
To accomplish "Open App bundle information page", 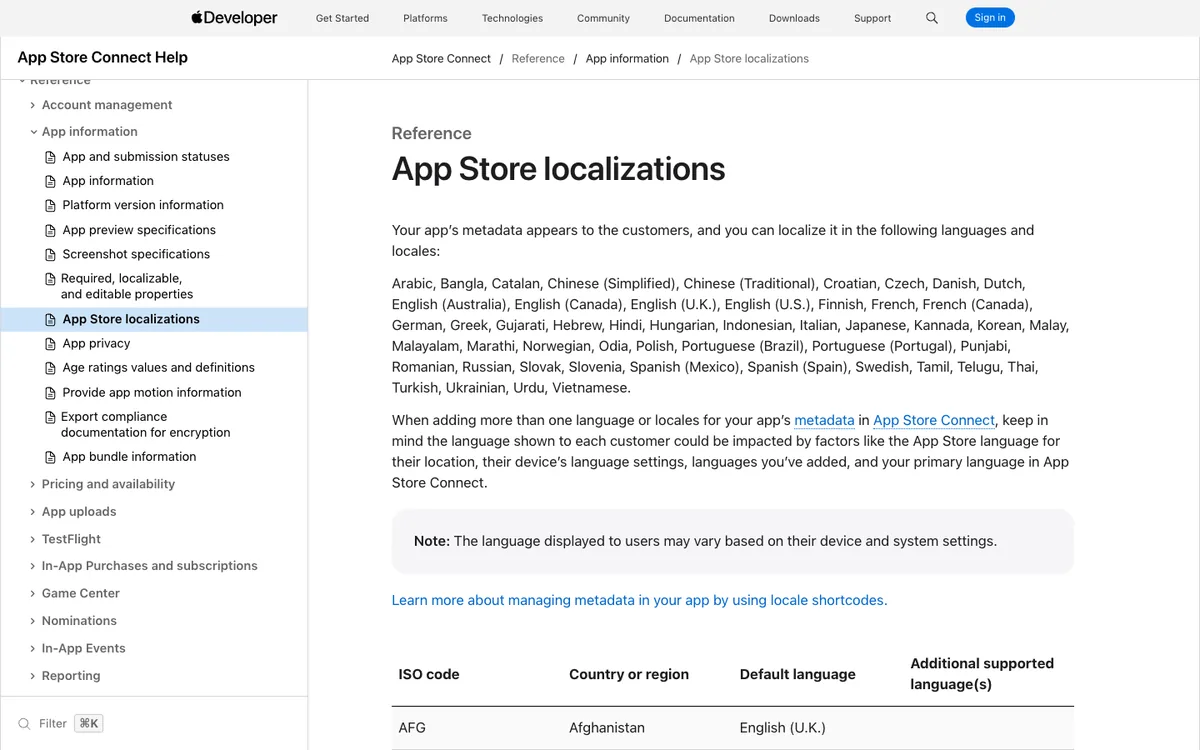I will pos(129,457).
